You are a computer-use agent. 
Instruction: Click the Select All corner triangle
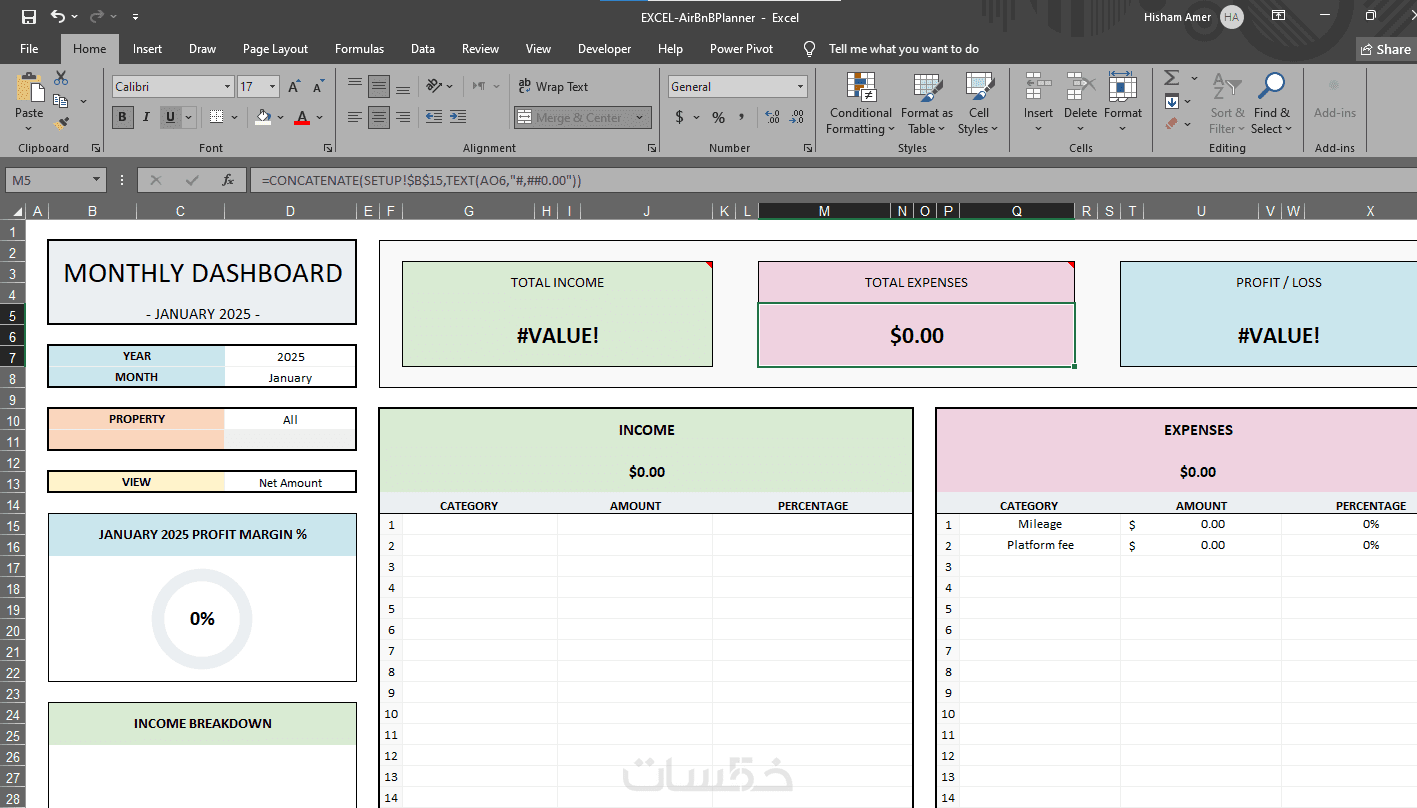click(17, 211)
